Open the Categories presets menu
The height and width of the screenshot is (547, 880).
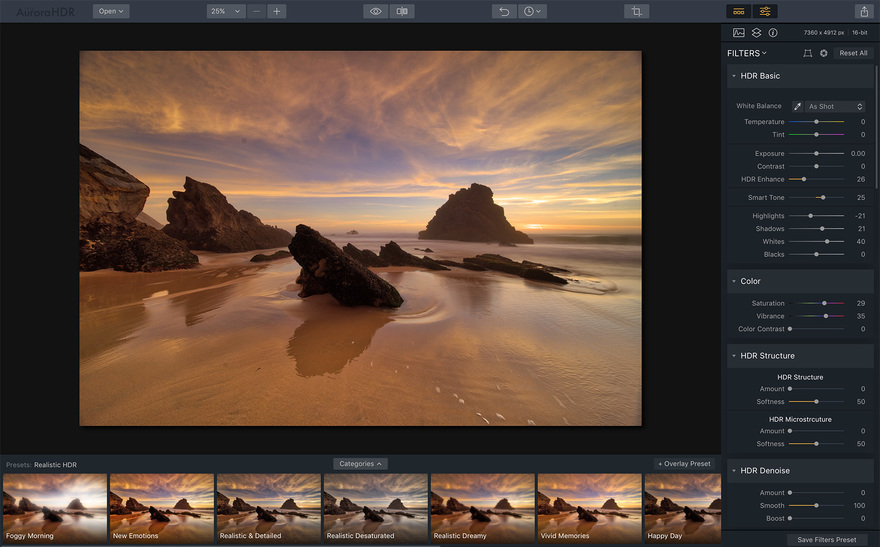tap(360, 464)
